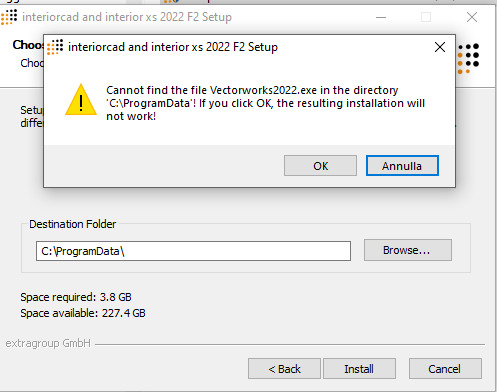Abort setup with the Cancel button

click(445, 369)
